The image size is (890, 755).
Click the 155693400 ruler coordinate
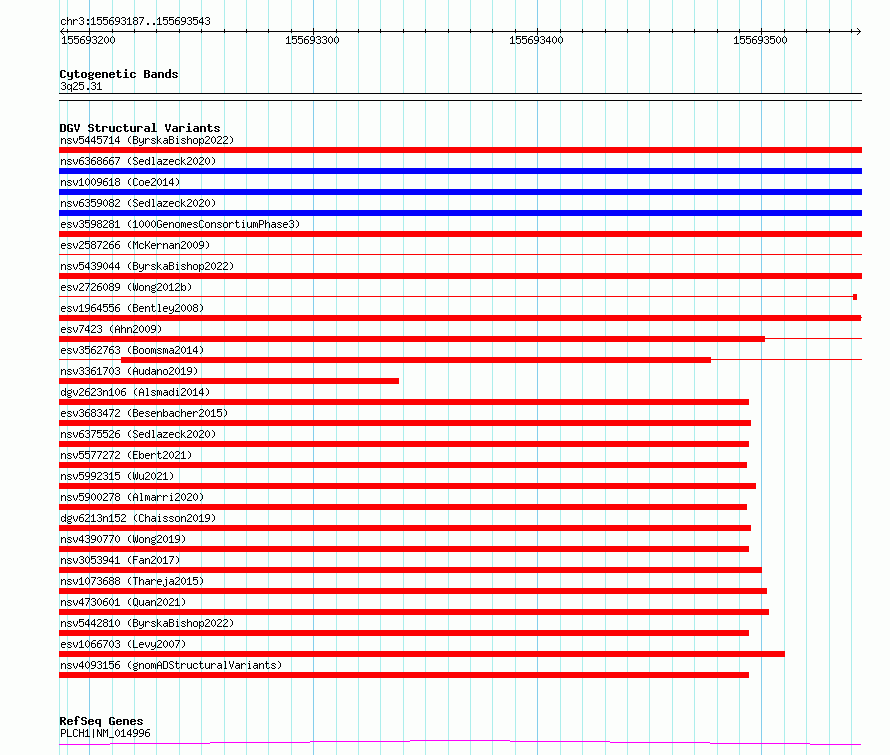pos(536,40)
